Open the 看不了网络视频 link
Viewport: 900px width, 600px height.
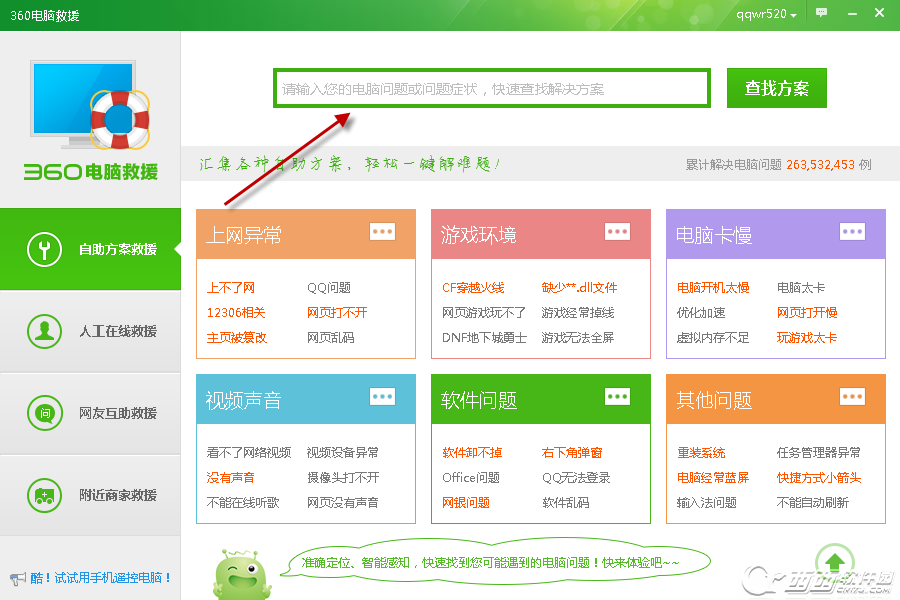coord(249,452)
